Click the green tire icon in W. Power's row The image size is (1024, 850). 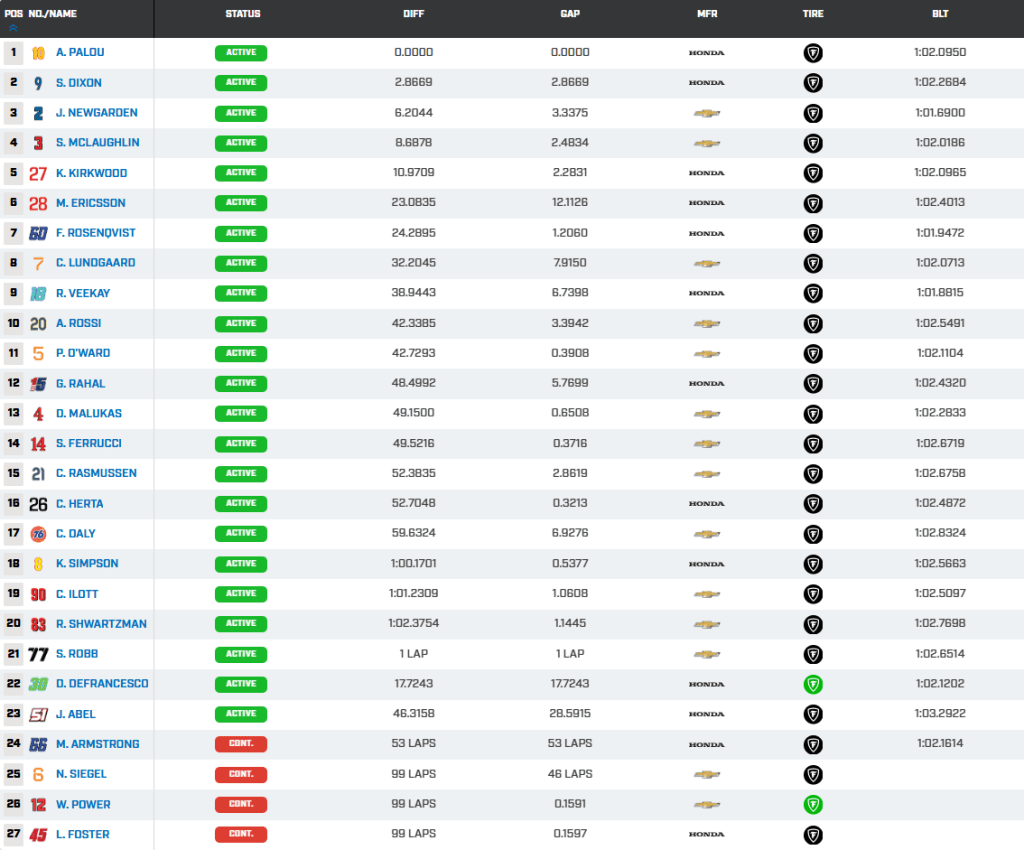coord(813,804)
